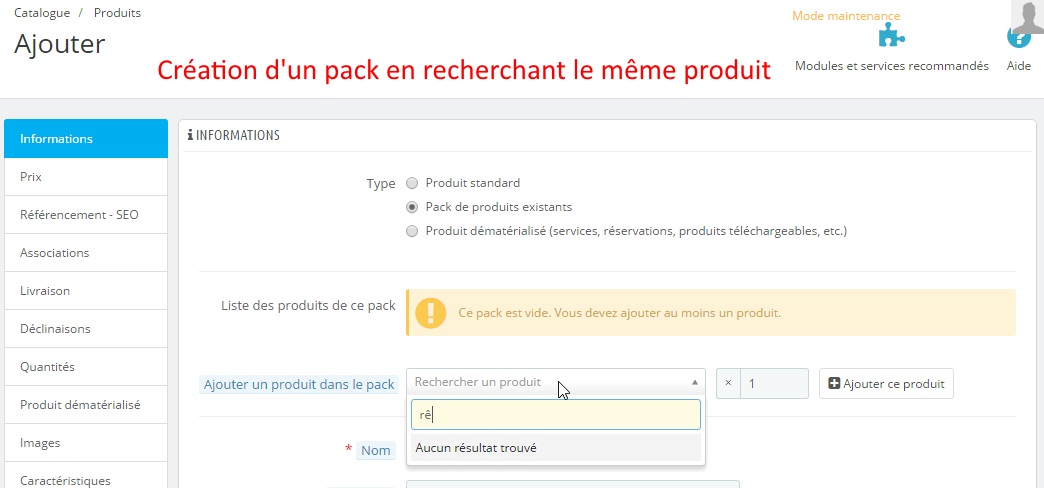Choose the Produit dématérialisé radio option
This screenshot has width=1044, height=488.
pyautogui.click(x=412, y=232)
